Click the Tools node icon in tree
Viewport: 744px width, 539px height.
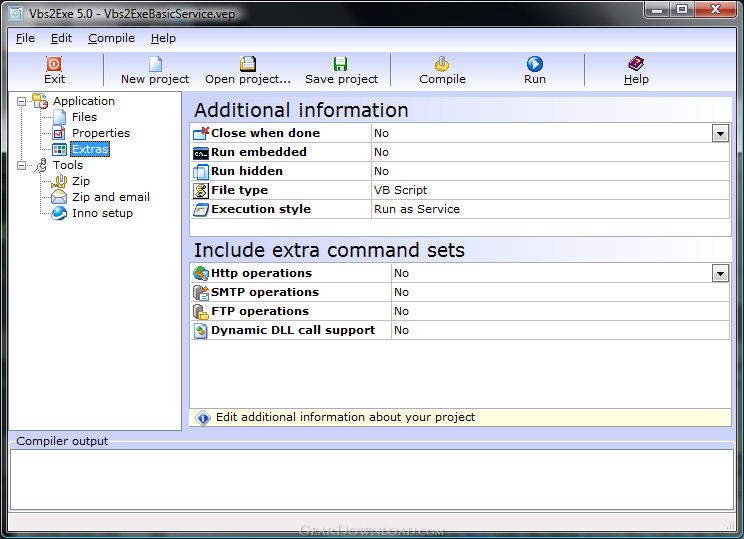click(x=41, y=165)
